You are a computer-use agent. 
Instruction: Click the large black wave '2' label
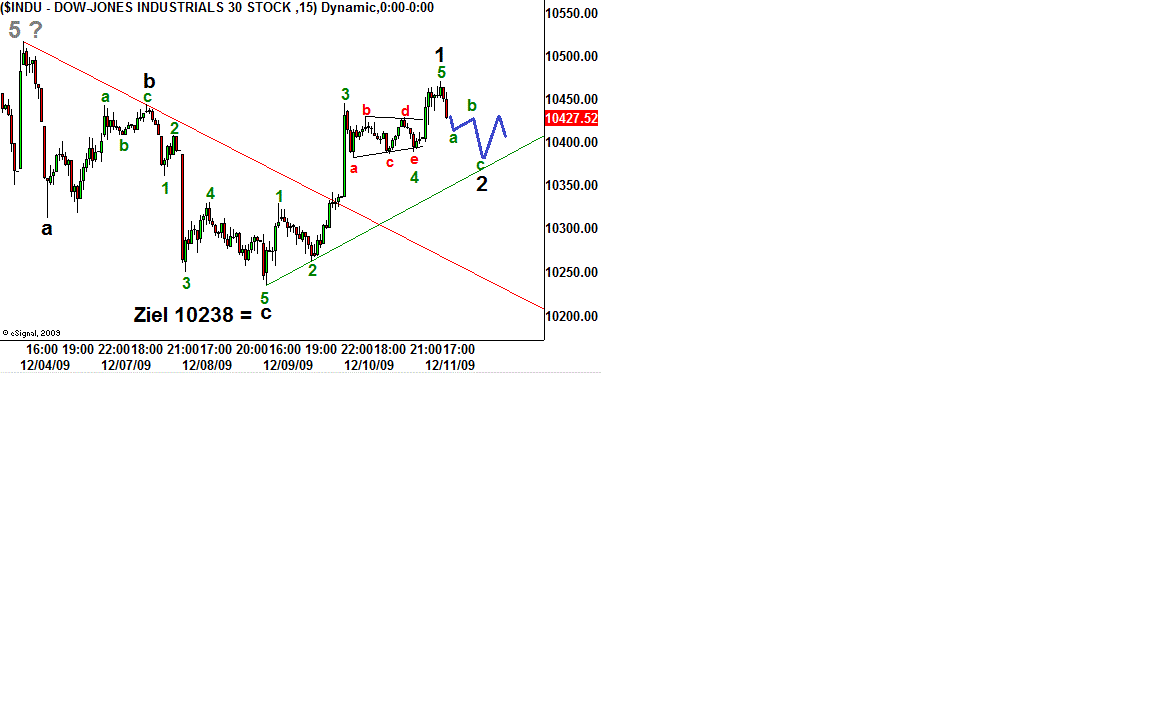[482, 185]
